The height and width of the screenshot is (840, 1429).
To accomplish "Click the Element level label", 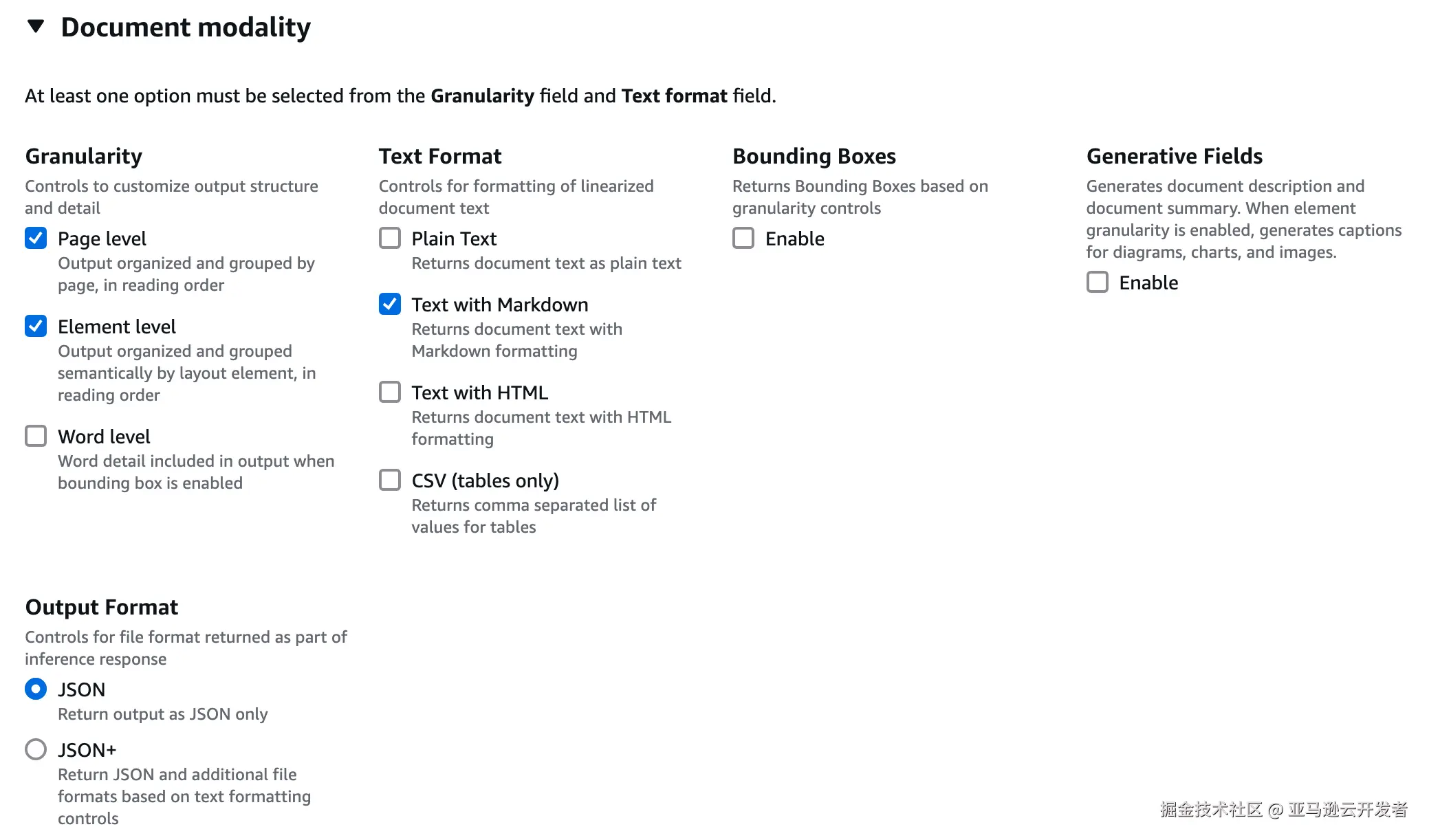I will (117, 327).
